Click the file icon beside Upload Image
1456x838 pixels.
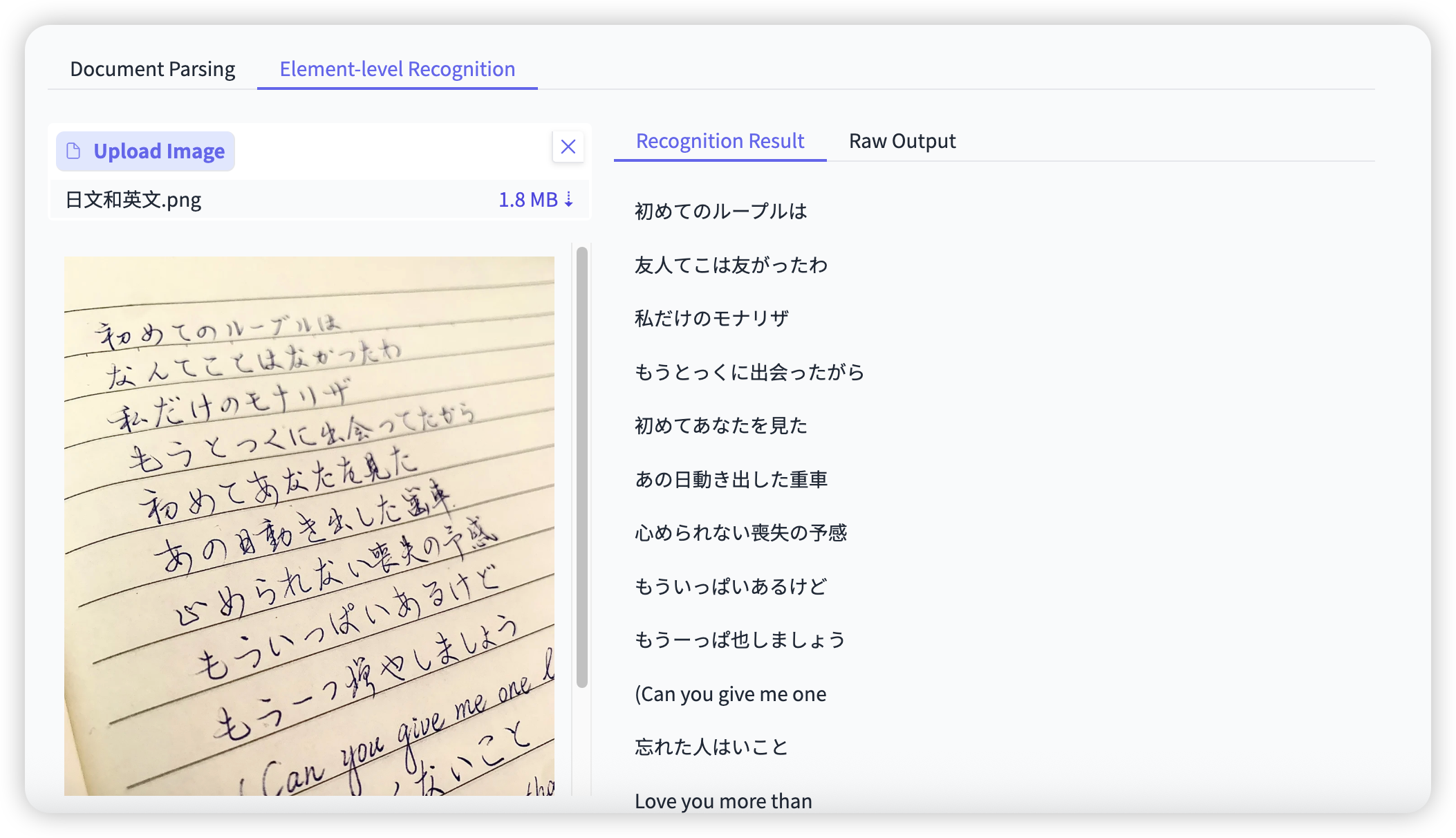pos(73,151)
